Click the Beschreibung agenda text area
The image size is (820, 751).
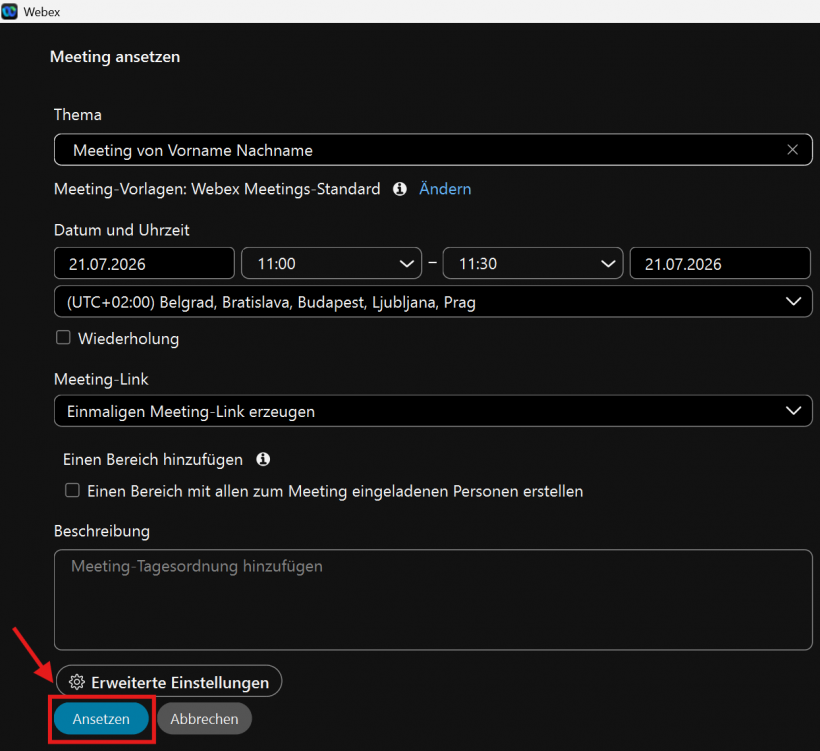click(x=433, y=600)
